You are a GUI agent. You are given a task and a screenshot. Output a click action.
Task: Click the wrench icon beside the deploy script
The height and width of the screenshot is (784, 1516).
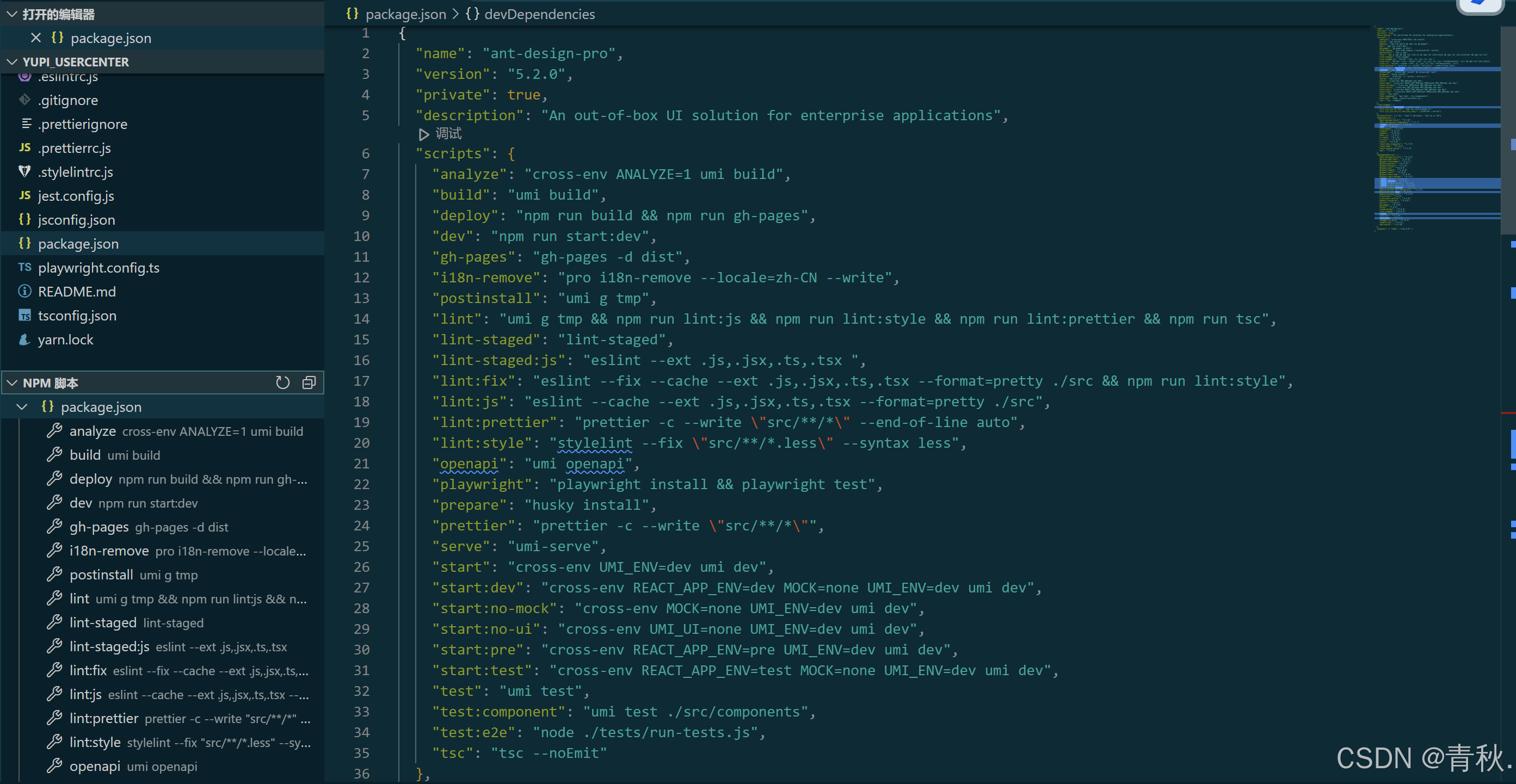tap(54, 479)
